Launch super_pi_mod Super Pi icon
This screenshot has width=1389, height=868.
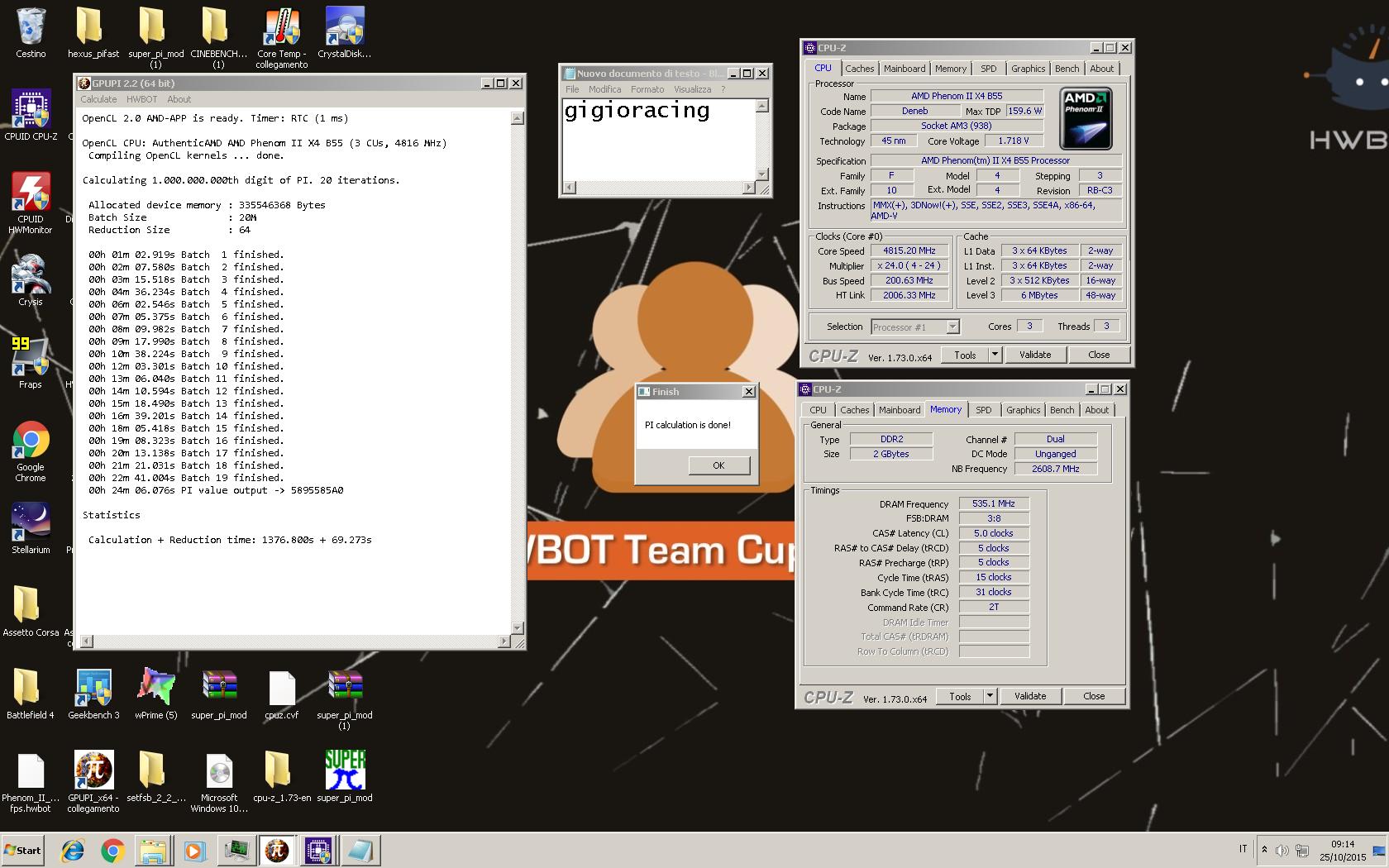345,777
